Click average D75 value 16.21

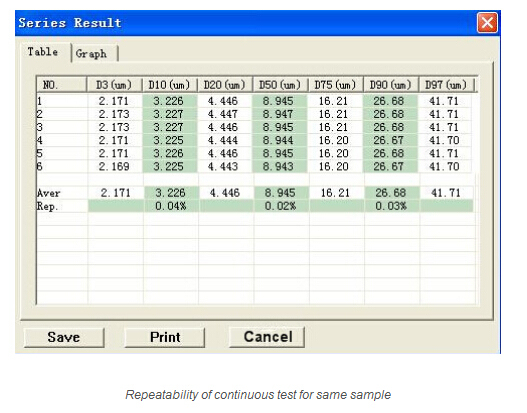(335, 193)
